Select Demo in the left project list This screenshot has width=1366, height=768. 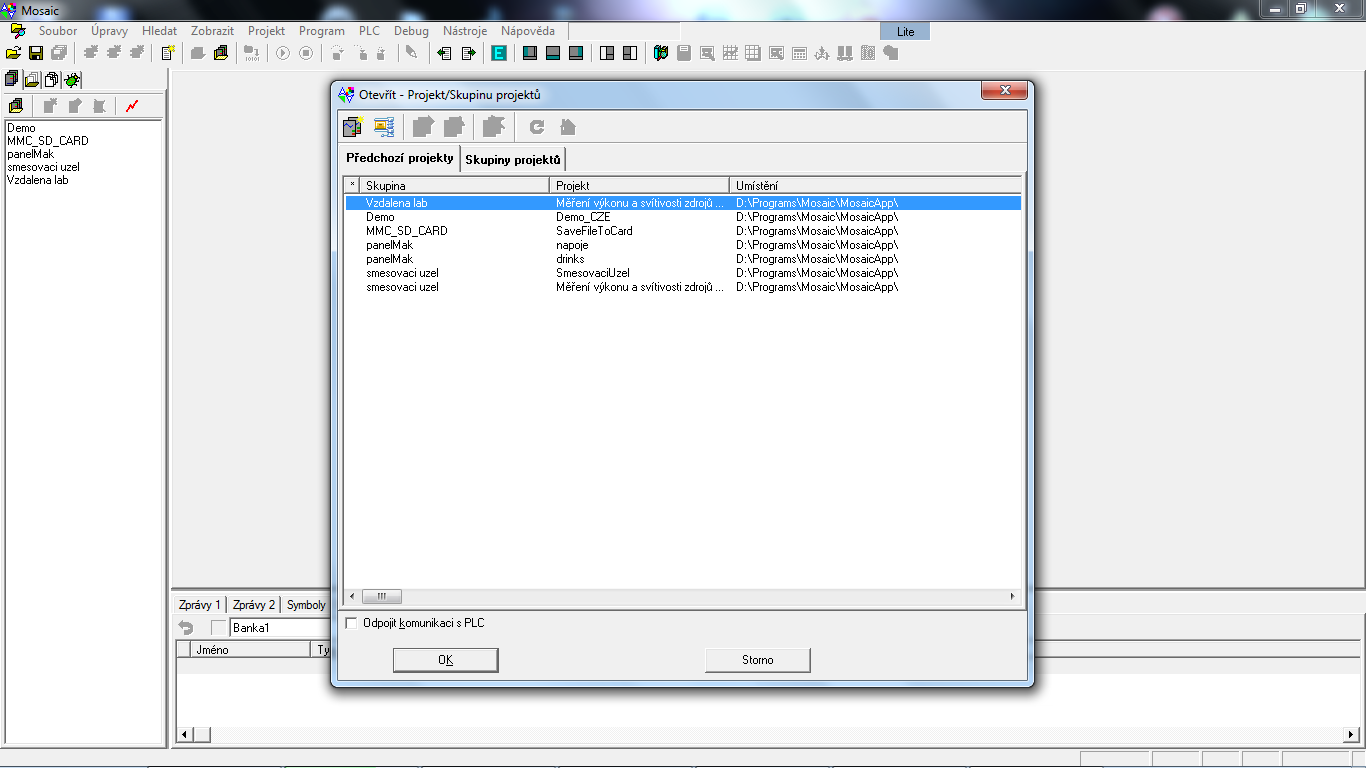(21, 128)
